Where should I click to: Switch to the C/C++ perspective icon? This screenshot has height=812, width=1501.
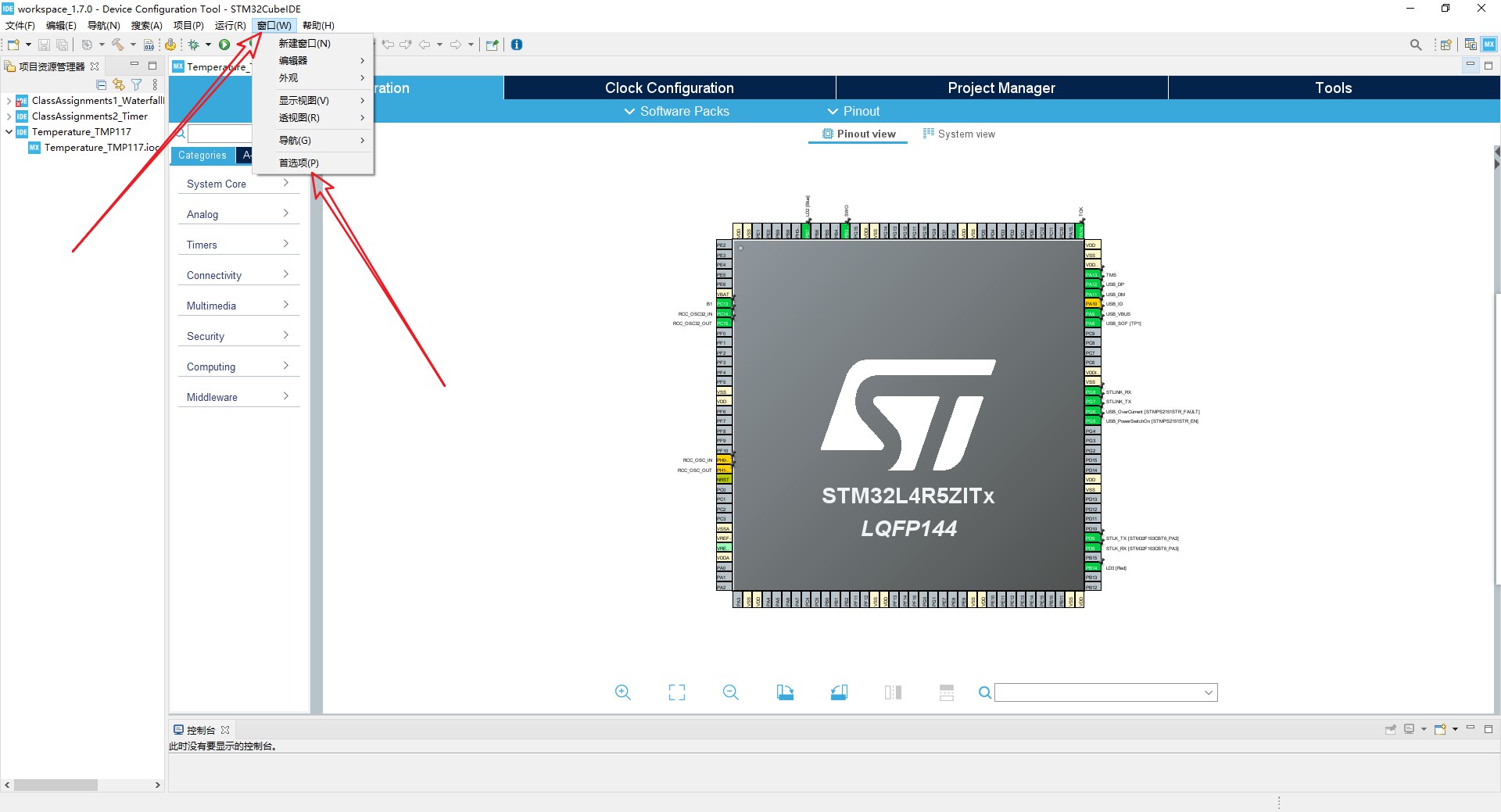[1471, 45]
